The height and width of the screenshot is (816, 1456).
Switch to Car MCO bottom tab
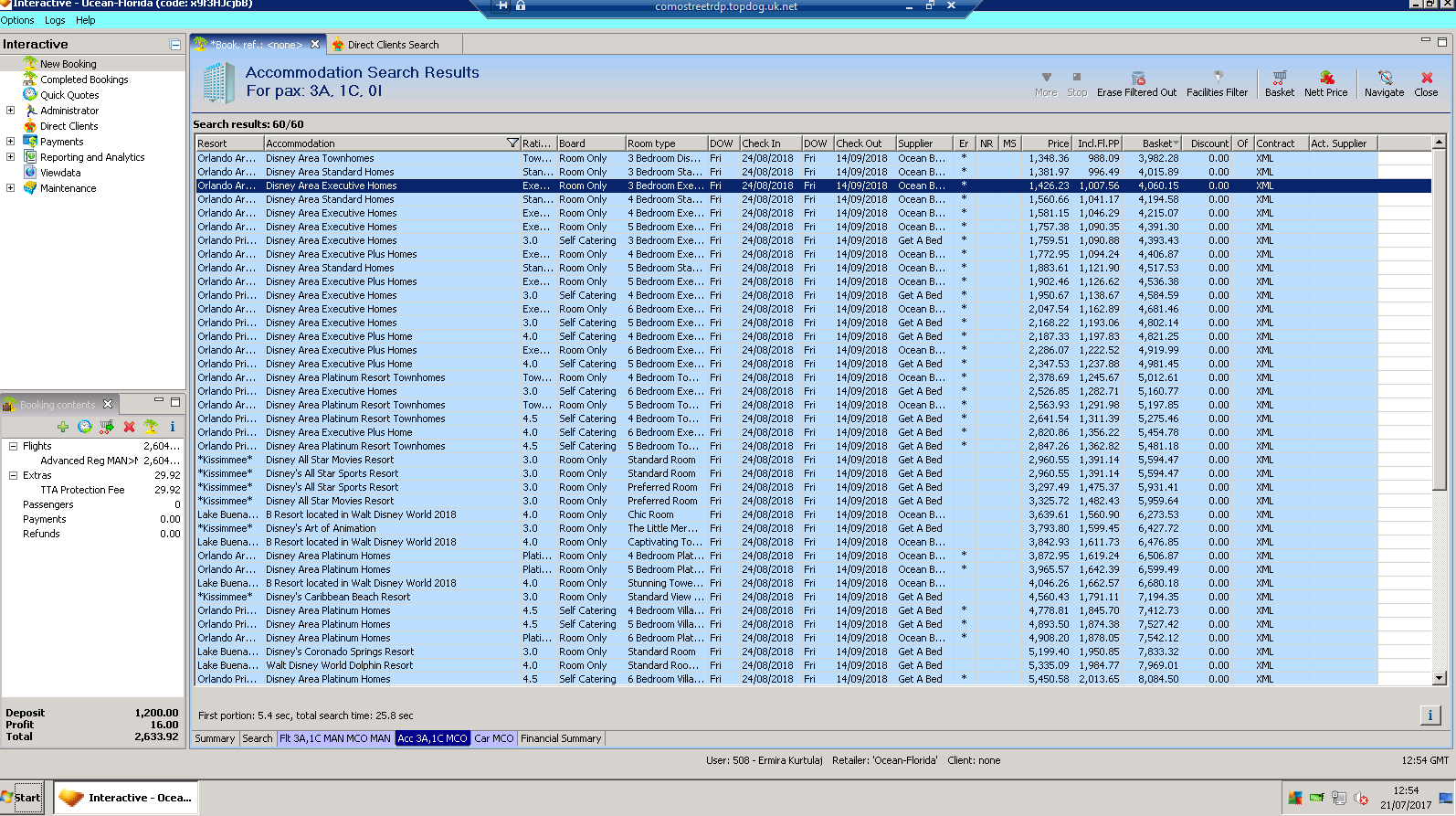point(494,738)
